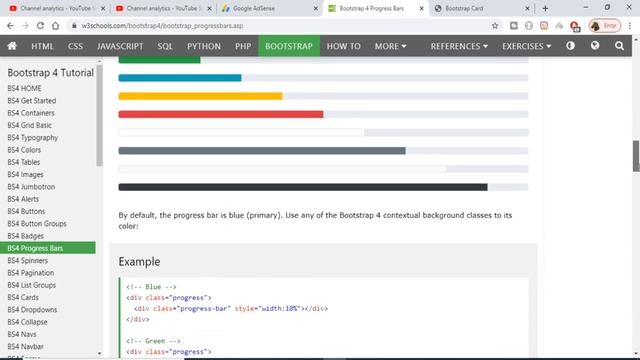Open CSS in top navigation
Screen dimensions: 640x360
pos(75,46)
